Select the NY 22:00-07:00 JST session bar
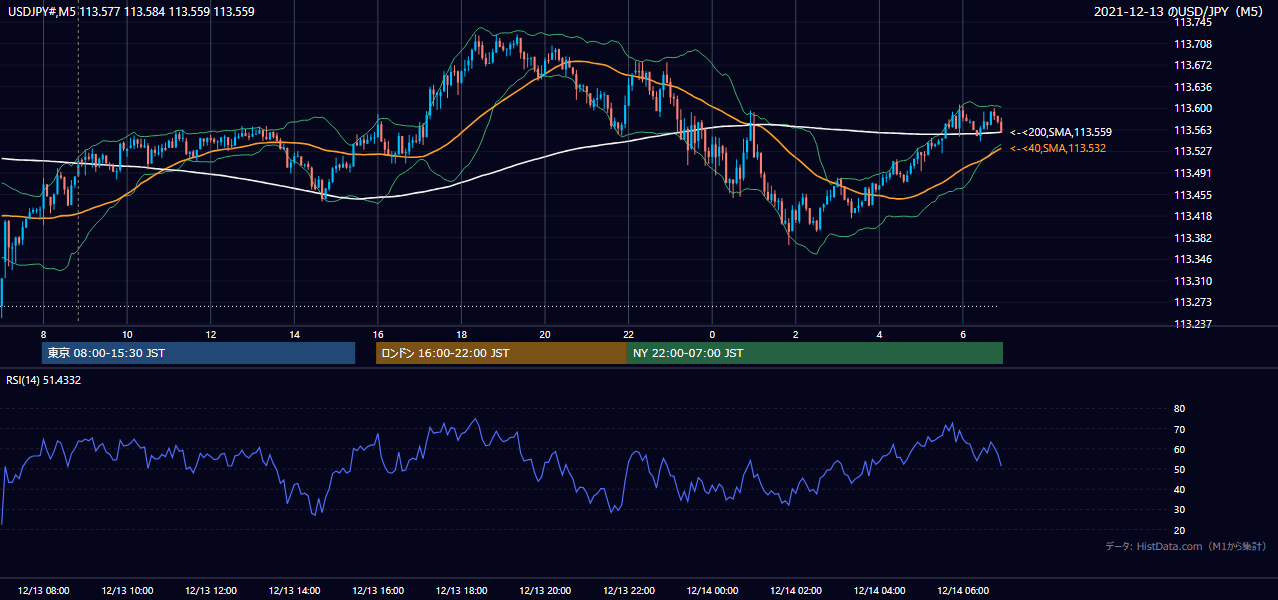Viewport: 1278px width, 600px height. [x=815, y=353]
